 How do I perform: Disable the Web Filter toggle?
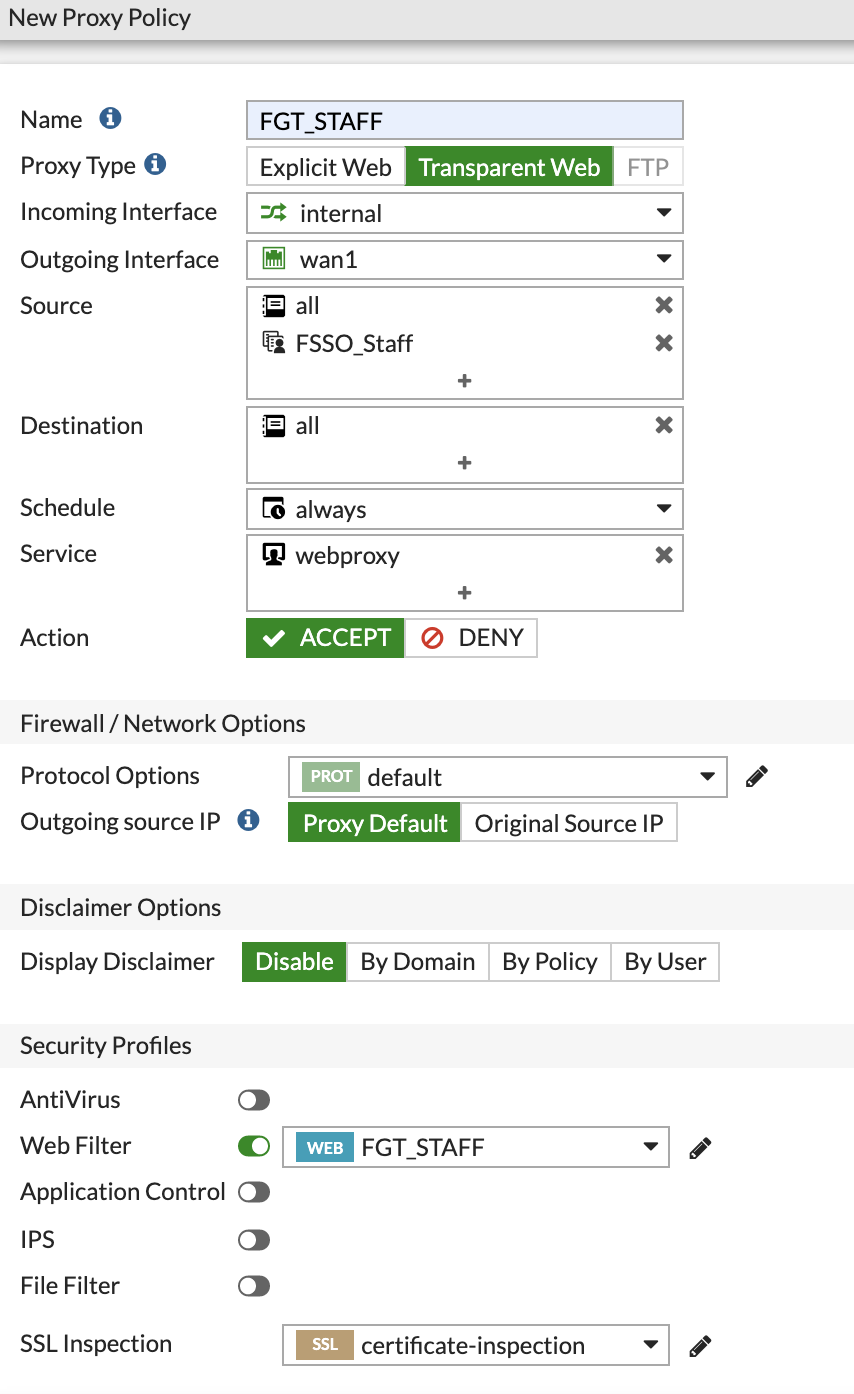253,1146
